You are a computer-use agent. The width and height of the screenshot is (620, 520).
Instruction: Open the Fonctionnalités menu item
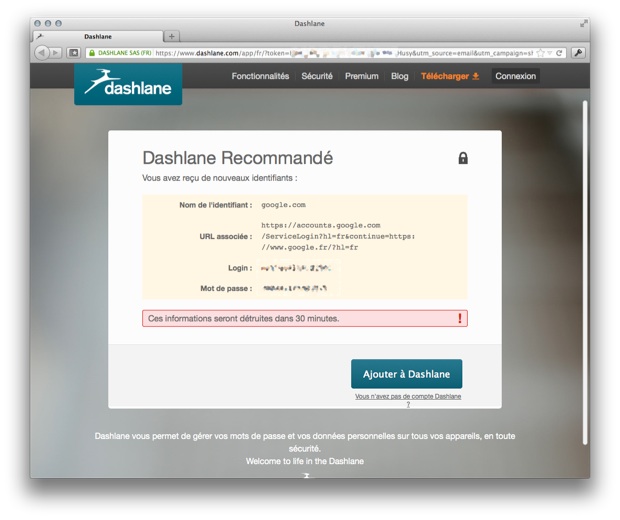(260, 76)
